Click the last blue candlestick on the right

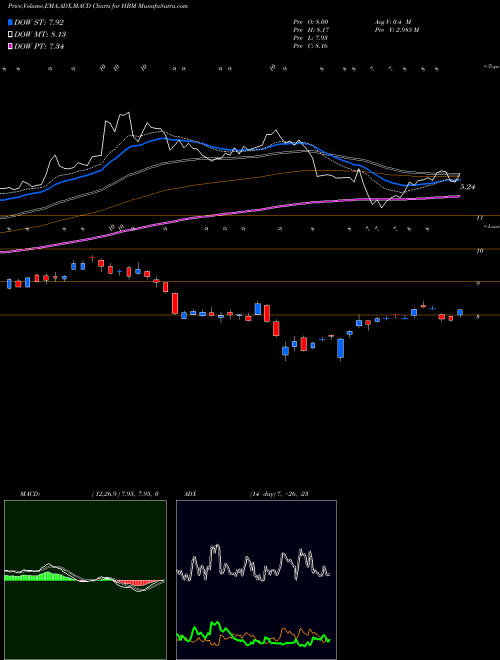point(460,313)
